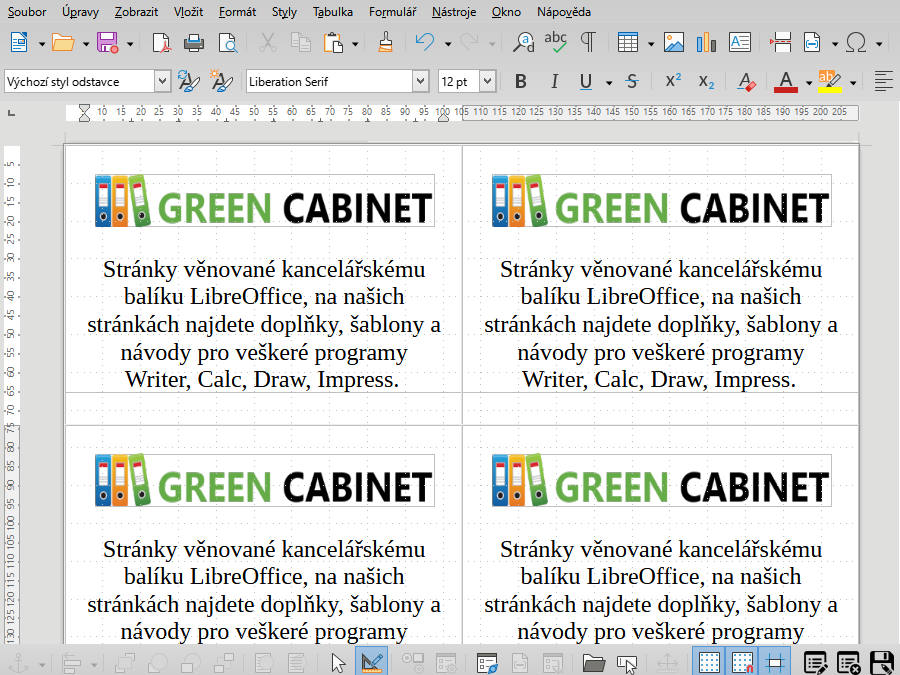900x675 pixels.
Task: Toggle underline formatting
Action: click(585, 82)
